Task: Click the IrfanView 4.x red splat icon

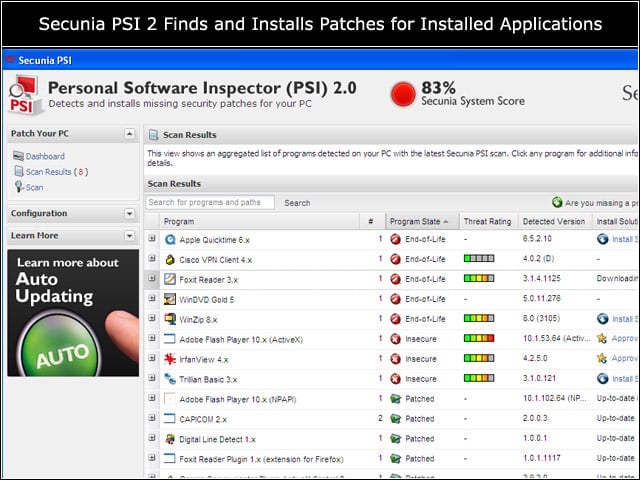Action: click(x=170, y=359)
